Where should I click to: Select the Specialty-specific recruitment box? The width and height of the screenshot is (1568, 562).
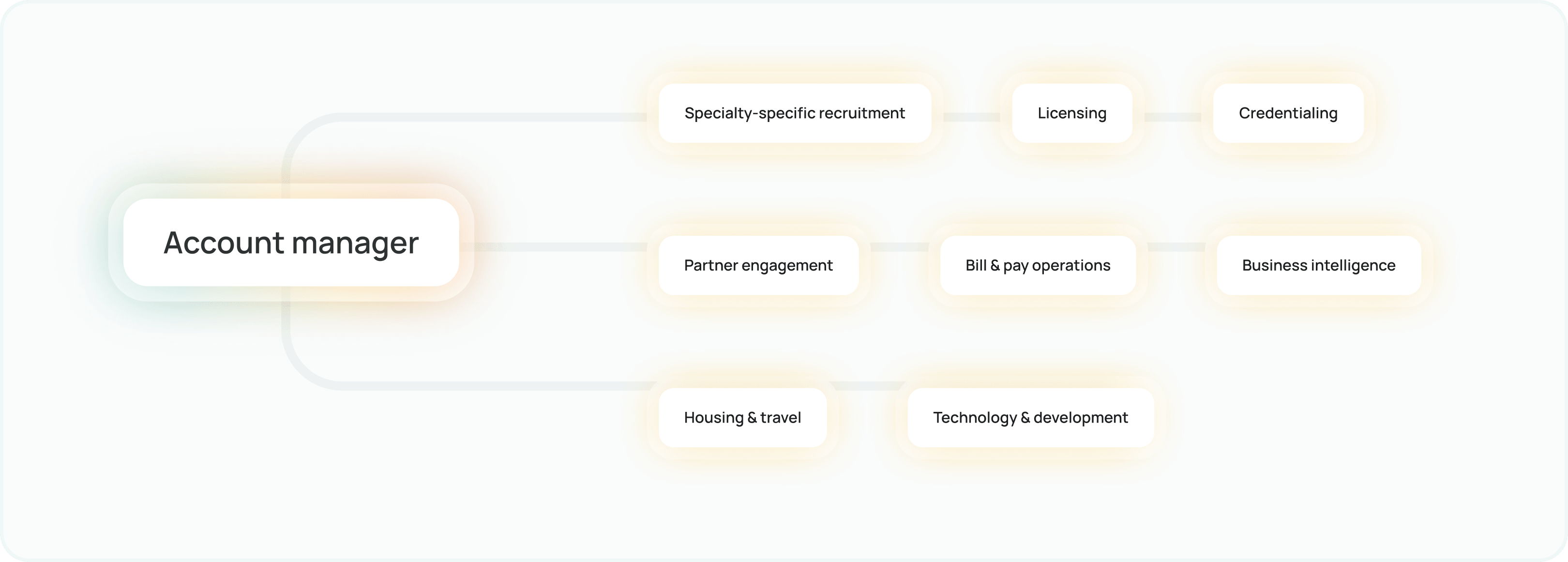(794, 113)
